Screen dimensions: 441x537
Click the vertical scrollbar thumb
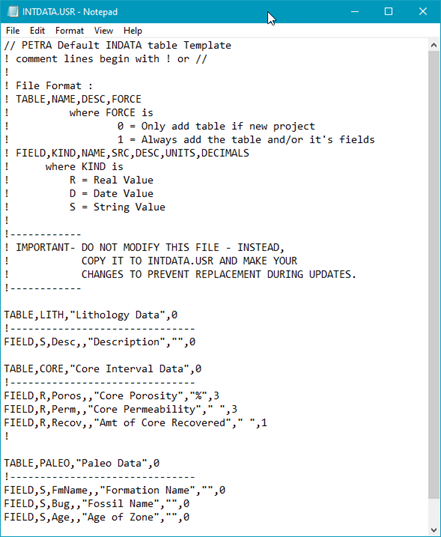tap(433, 275)
